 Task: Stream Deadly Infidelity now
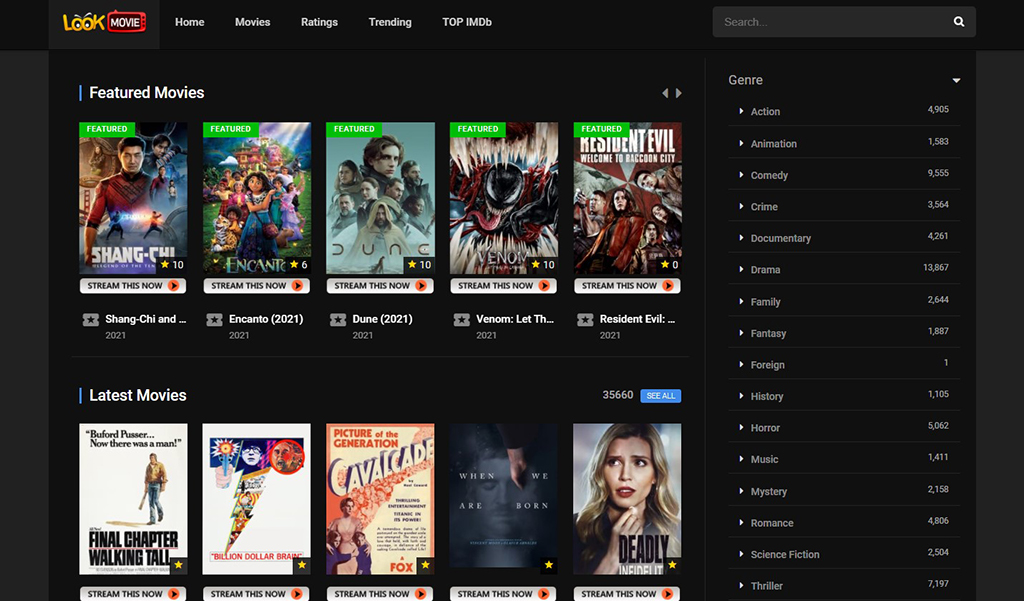pyautogui.click(x=627, y=594)
